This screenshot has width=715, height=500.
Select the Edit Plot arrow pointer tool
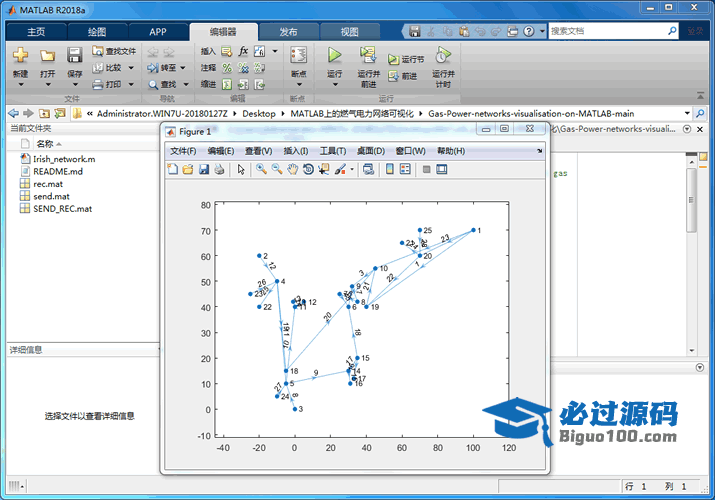pyautogui.click(x=241, y=170)
